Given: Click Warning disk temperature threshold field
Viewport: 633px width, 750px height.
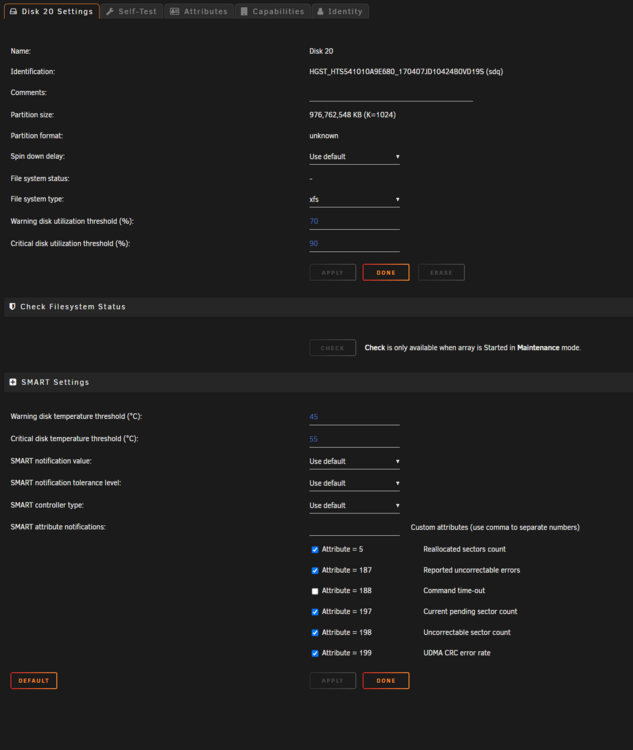Looking at the screenshot, I should pyautogui.click(x=355, y=417).
